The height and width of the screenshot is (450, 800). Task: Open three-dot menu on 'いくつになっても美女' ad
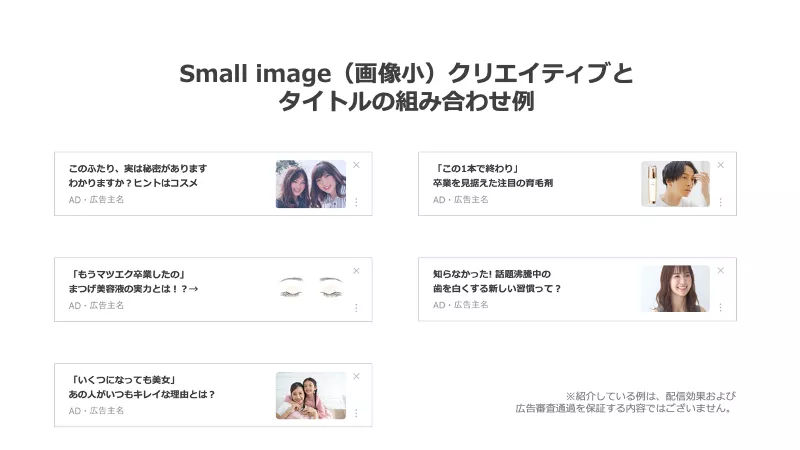(356, 414)
